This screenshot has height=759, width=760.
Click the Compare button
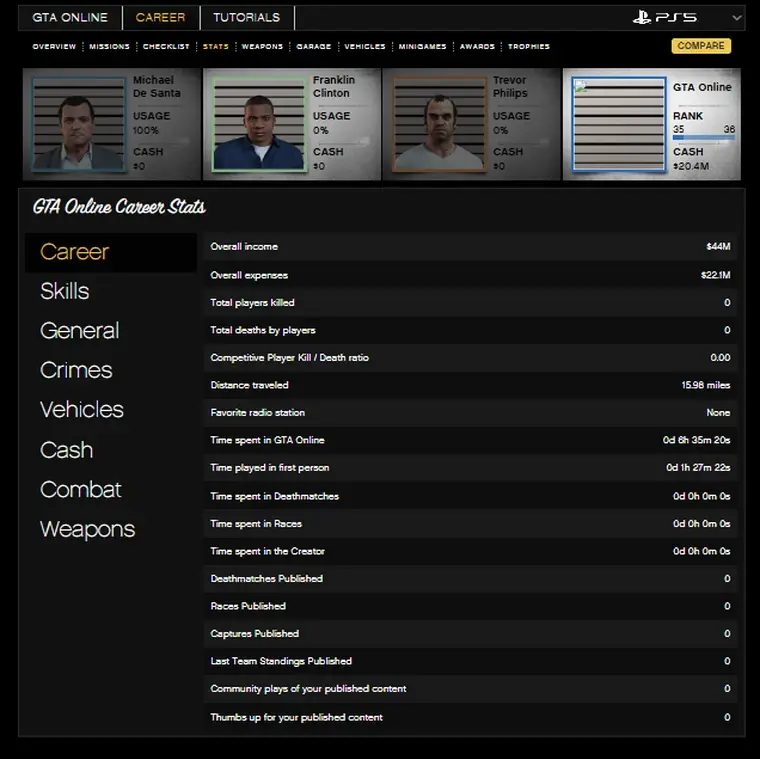(700, 46)
